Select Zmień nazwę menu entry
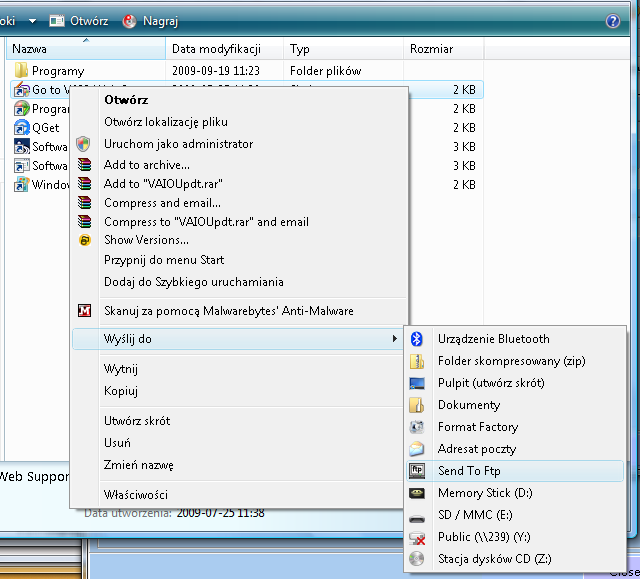Viewport: 640px width, 579px height. point(239,465)
